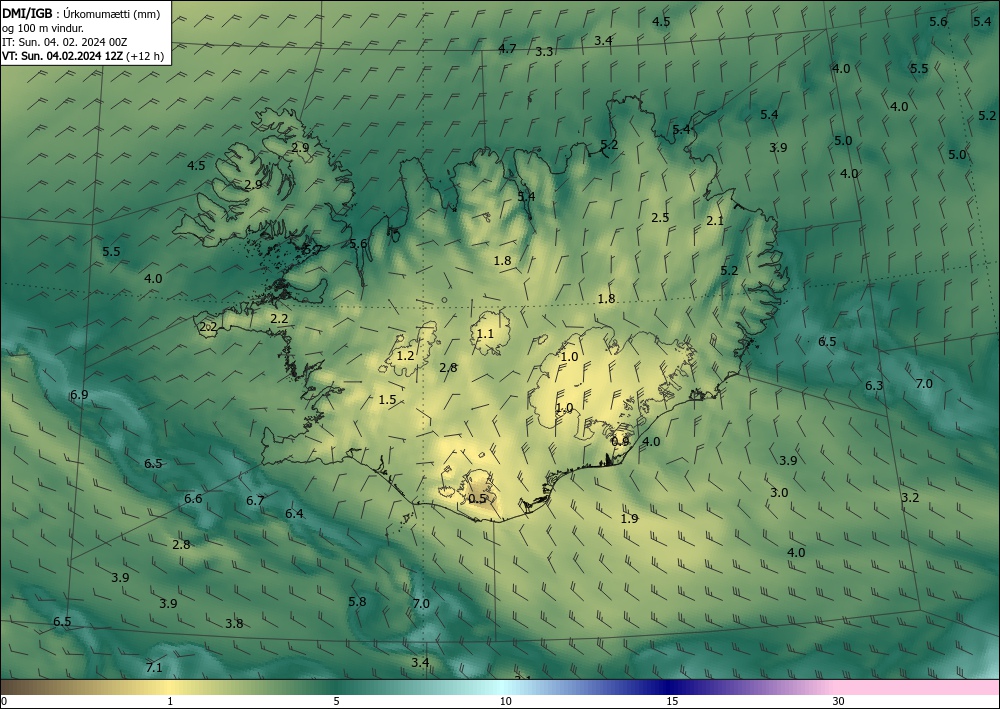Click the 'VT: Sun. 04.02.2024 12Z (+12 h)' line
The height and width of the screenshot is (709, 1000).
coord(83,56)
